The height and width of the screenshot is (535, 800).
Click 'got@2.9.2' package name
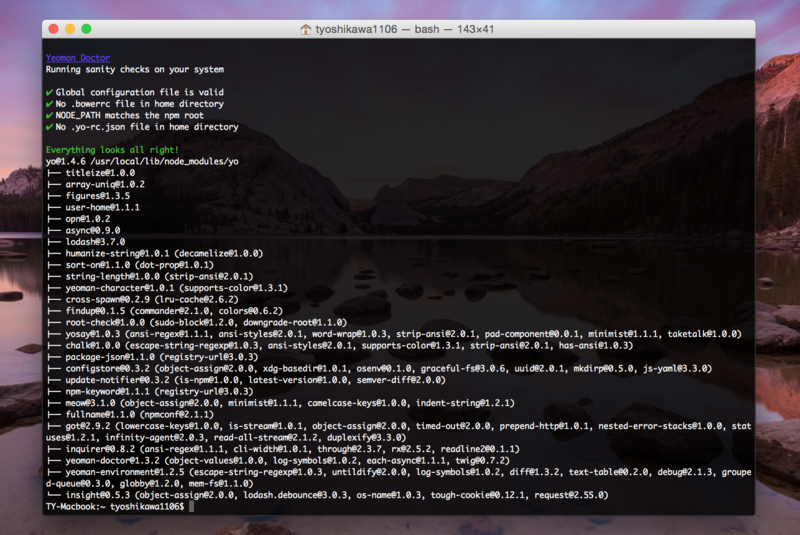[x=88, y=426]
